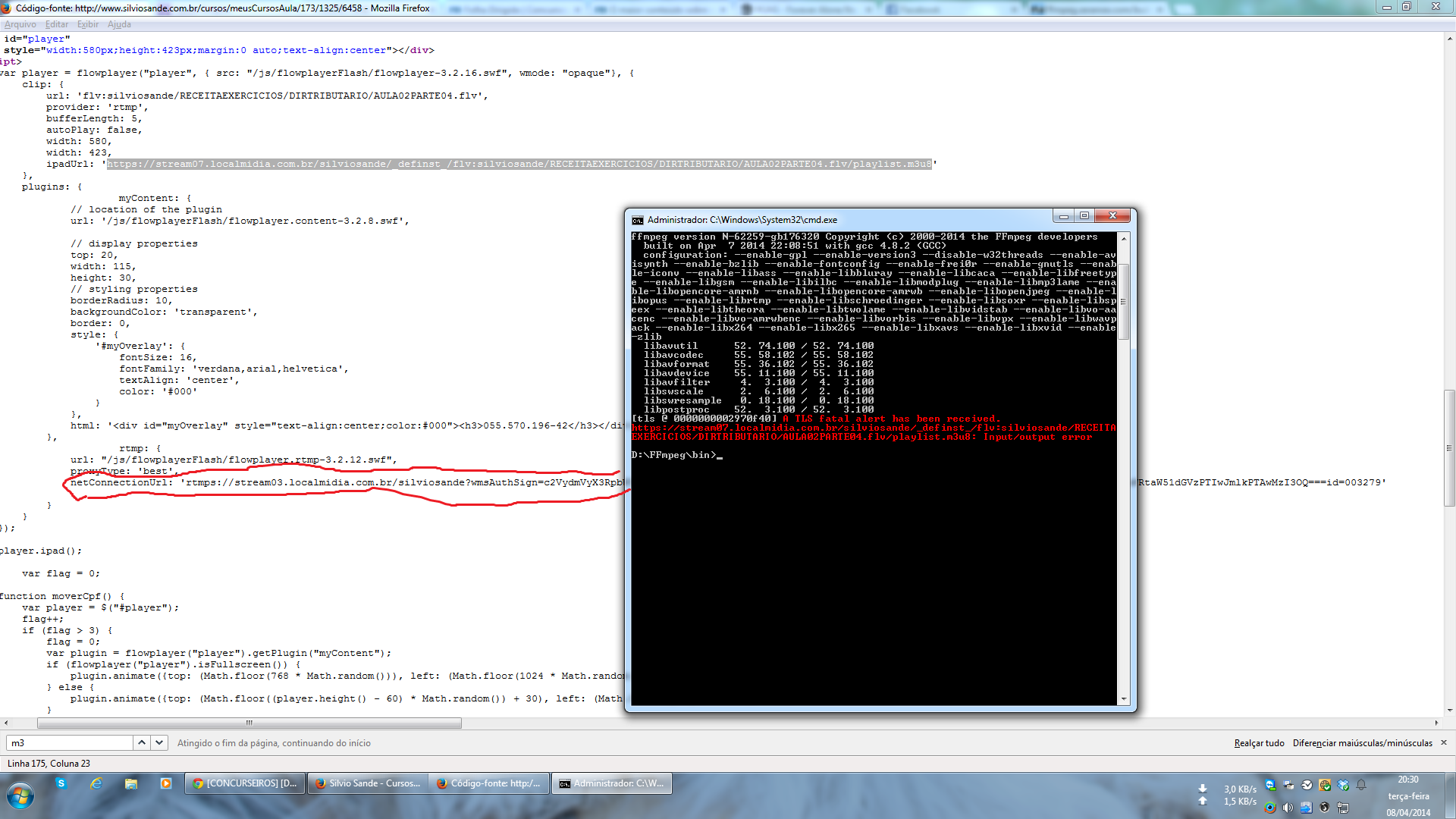This screenshot has width=1456, height=819.
Task: Switch to Silvio Sande Firefox taskbar window
Action: click(x=368, y=783)
